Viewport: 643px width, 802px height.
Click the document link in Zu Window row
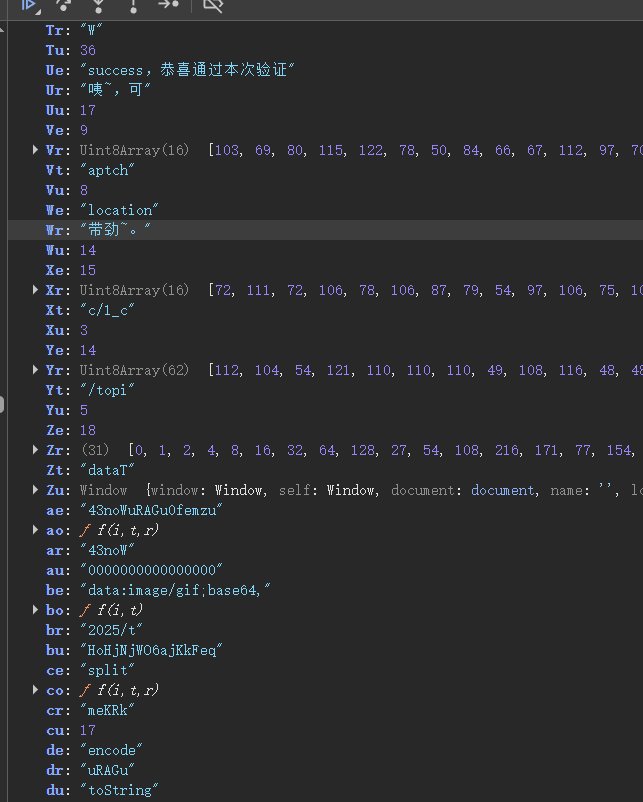point(502,490)
